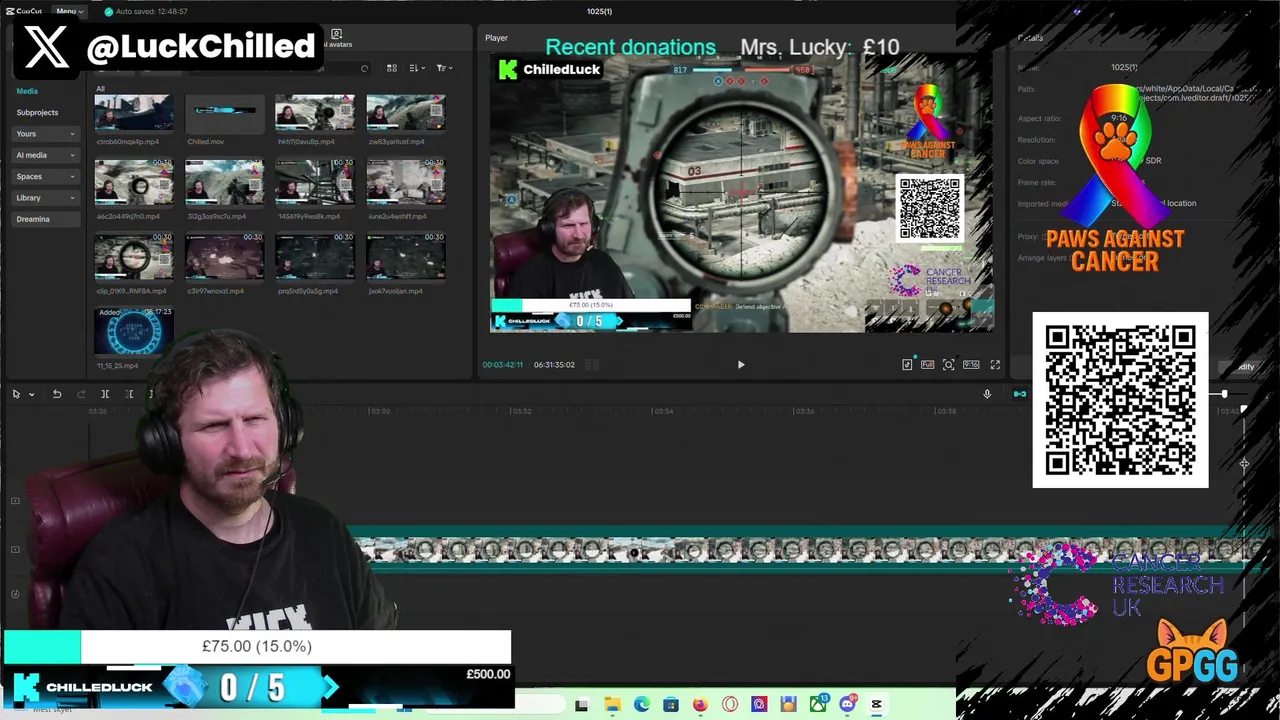
Task: Expand the player to fullscreen
Action: click(x=995, y=365)
